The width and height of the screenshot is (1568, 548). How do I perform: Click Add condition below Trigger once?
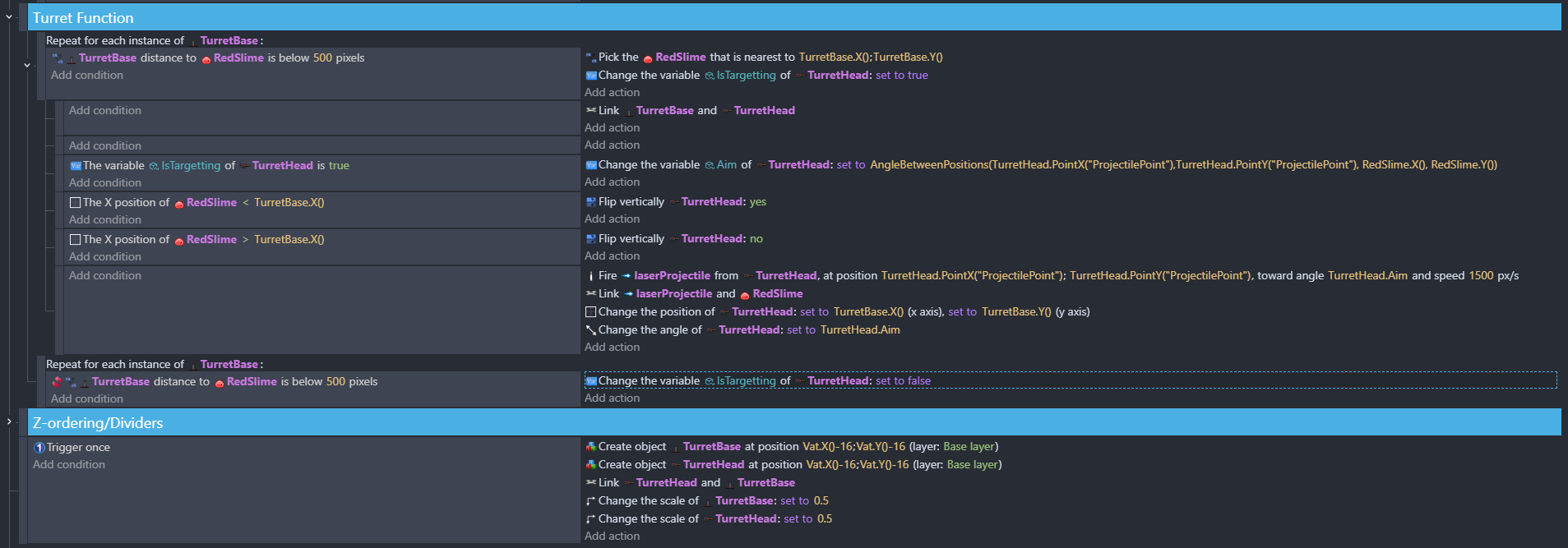[x=69, y=465]
